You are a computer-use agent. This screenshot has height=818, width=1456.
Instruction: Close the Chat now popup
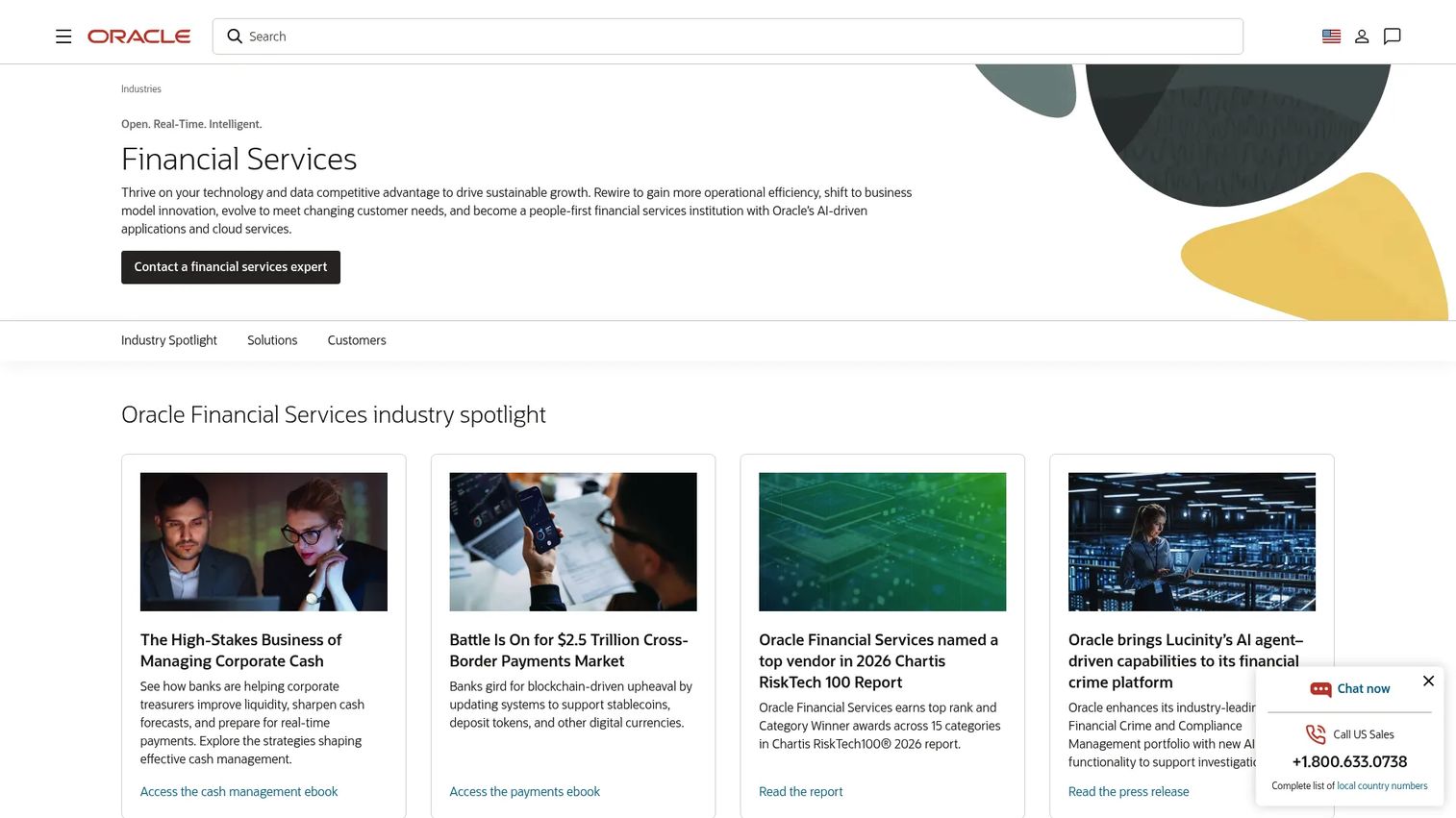click(1428, 681)
